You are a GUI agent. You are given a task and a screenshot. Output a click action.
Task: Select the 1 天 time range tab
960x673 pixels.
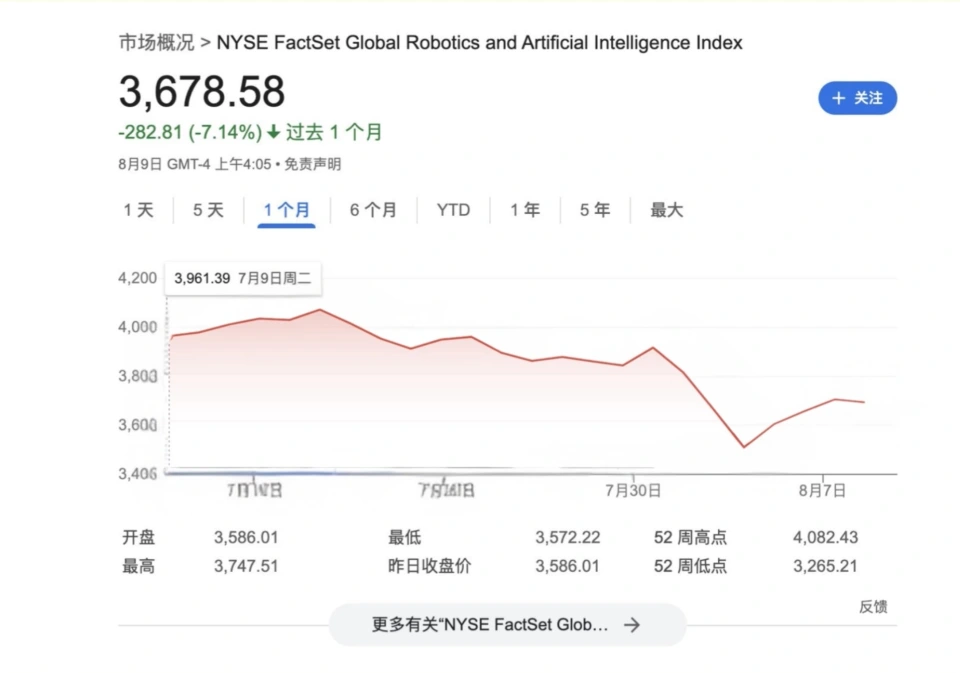pyautogui.click(x=139, y=210)
